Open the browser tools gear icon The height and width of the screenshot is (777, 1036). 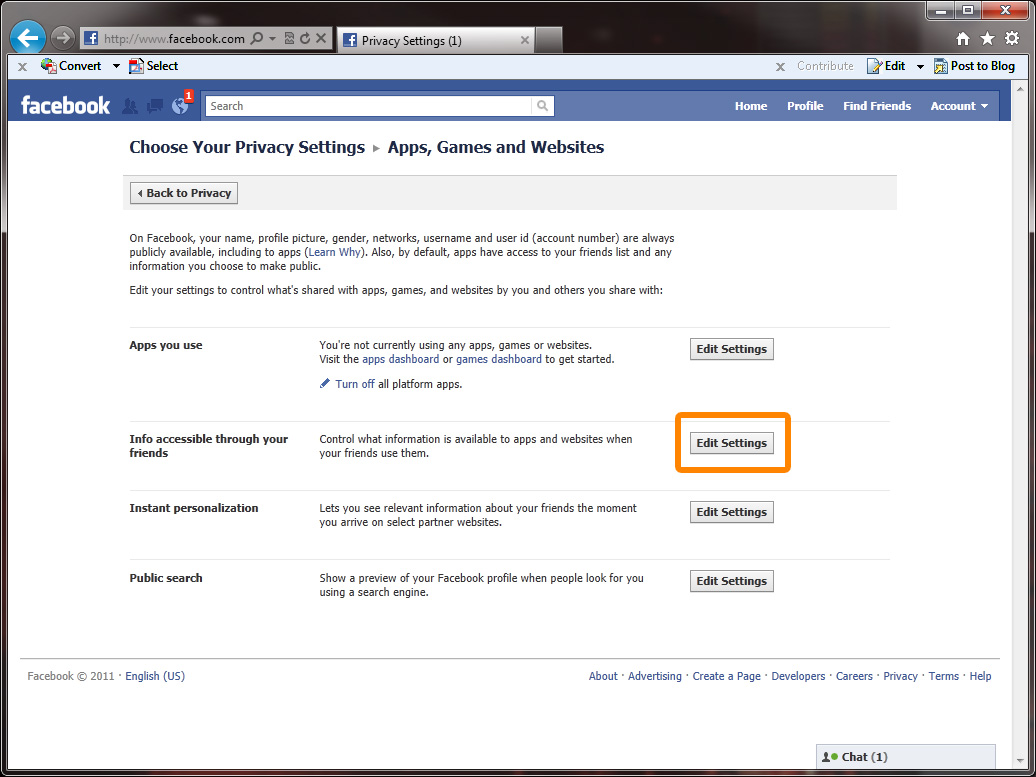click(1012, 38)
